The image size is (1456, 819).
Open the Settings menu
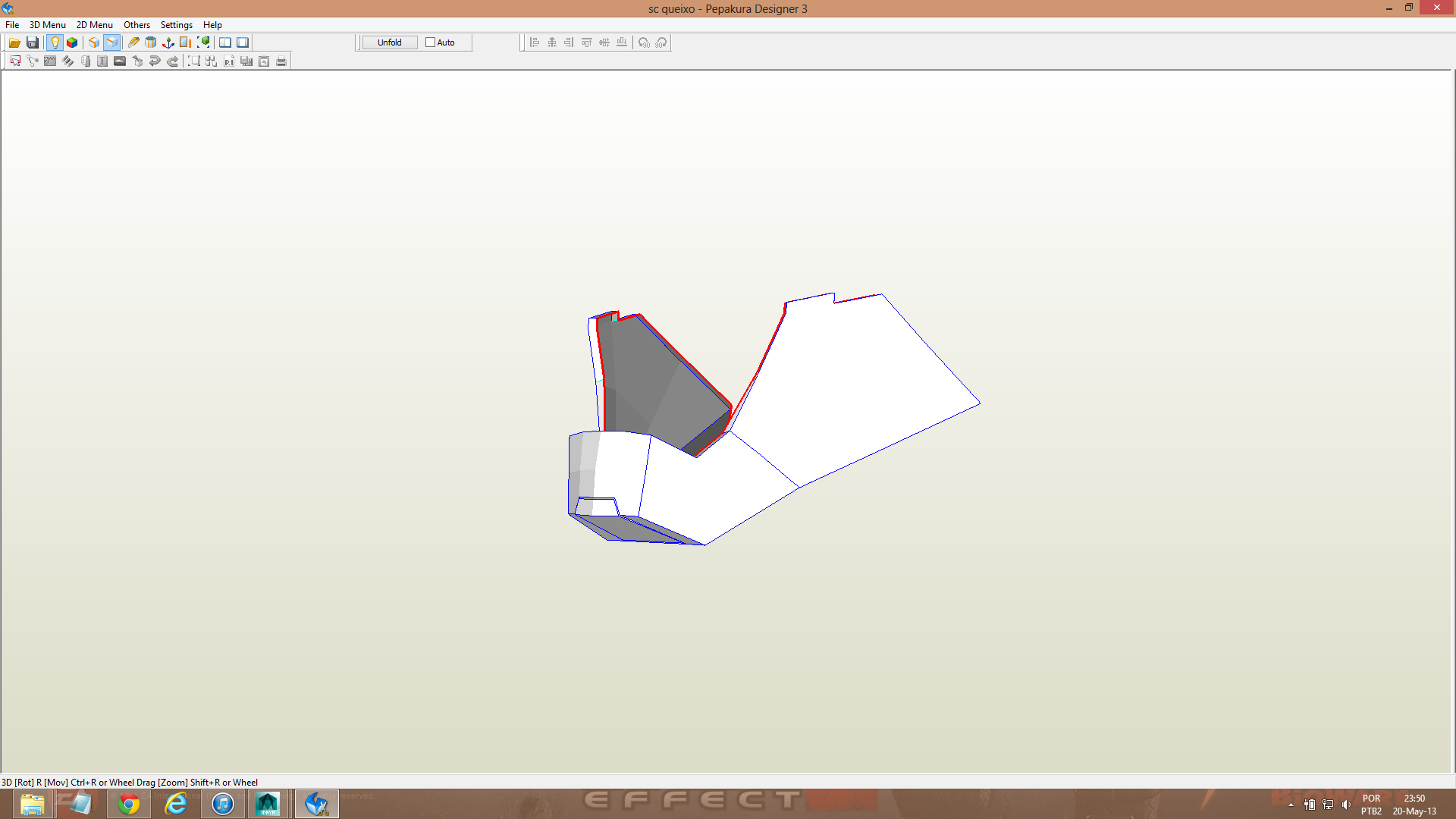[176, 25]
